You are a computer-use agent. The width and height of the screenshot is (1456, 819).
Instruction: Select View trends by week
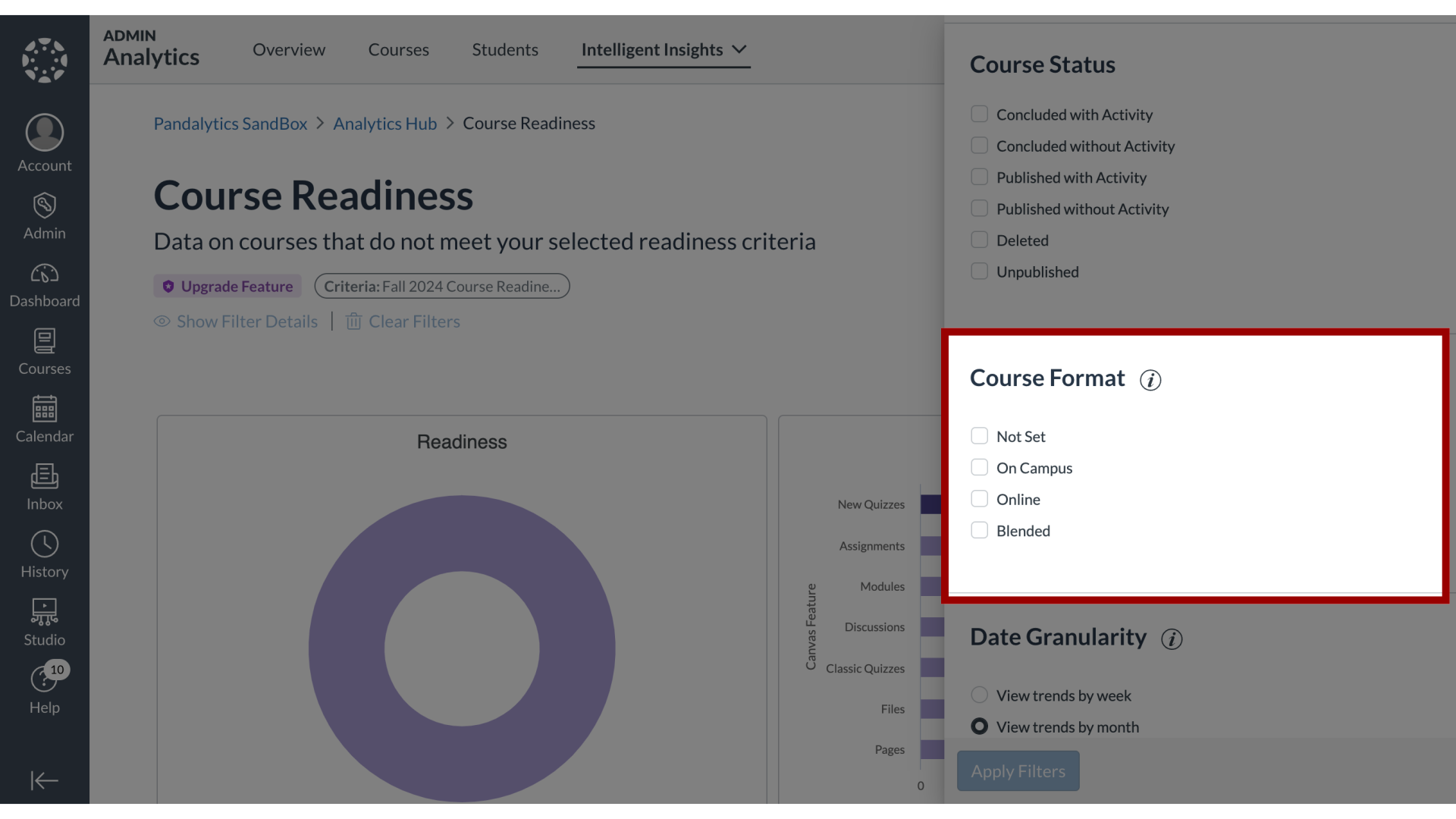(x=979, y=695)
